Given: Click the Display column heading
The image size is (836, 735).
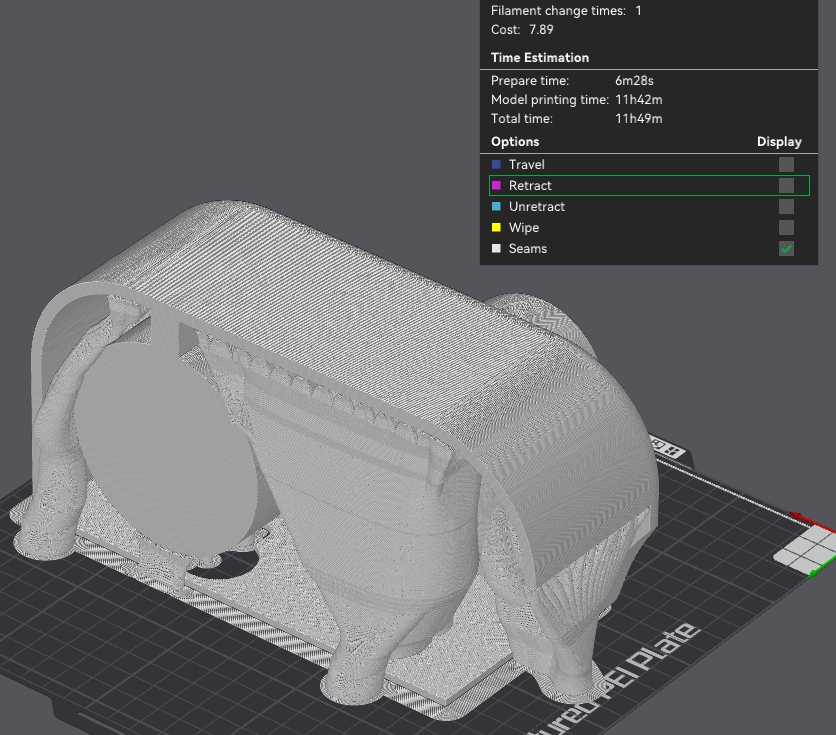Looking at the screenshot, I should [x=779, y=142].
